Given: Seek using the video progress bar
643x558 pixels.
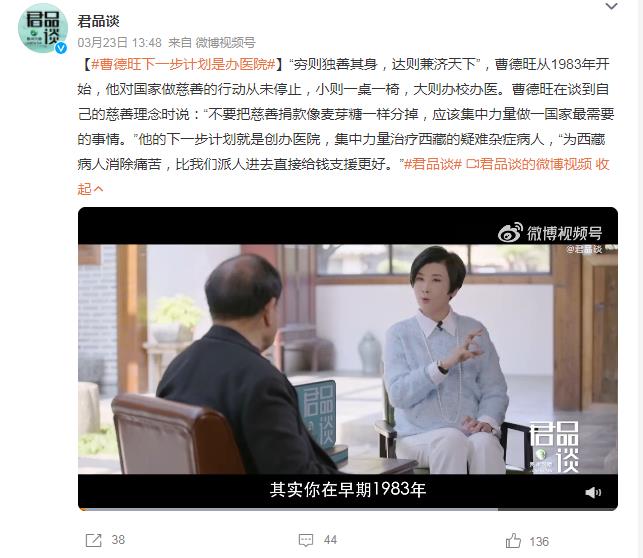Looking at the screenshot, I should [x=348, y=509].
